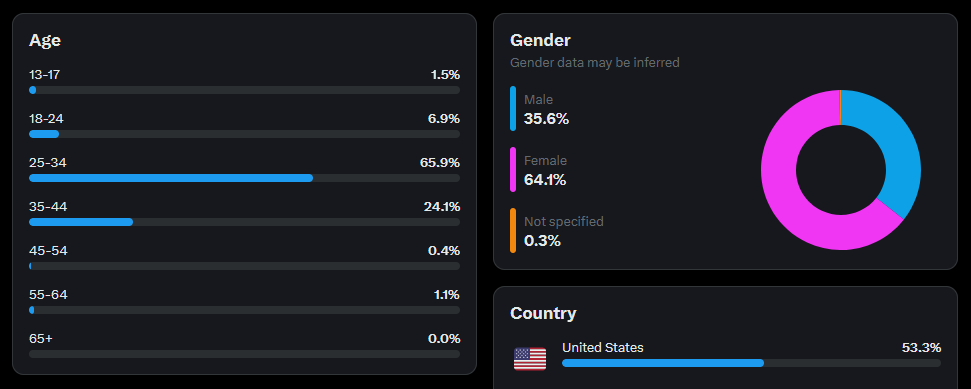Viewport: 971px width, 389px height.
Task: Click the United States flag icon
Action: tap(530, 359)
